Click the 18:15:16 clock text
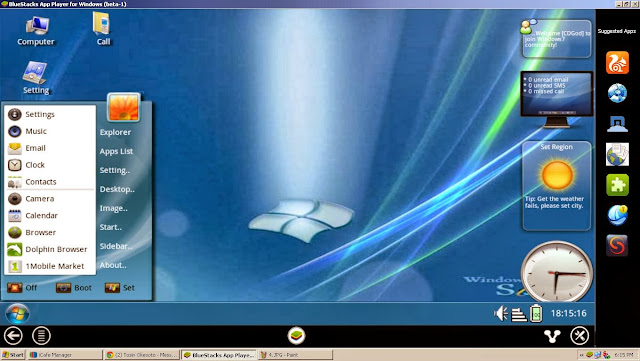Viewport: 640px width, 361px height. (x=569, y=313)
